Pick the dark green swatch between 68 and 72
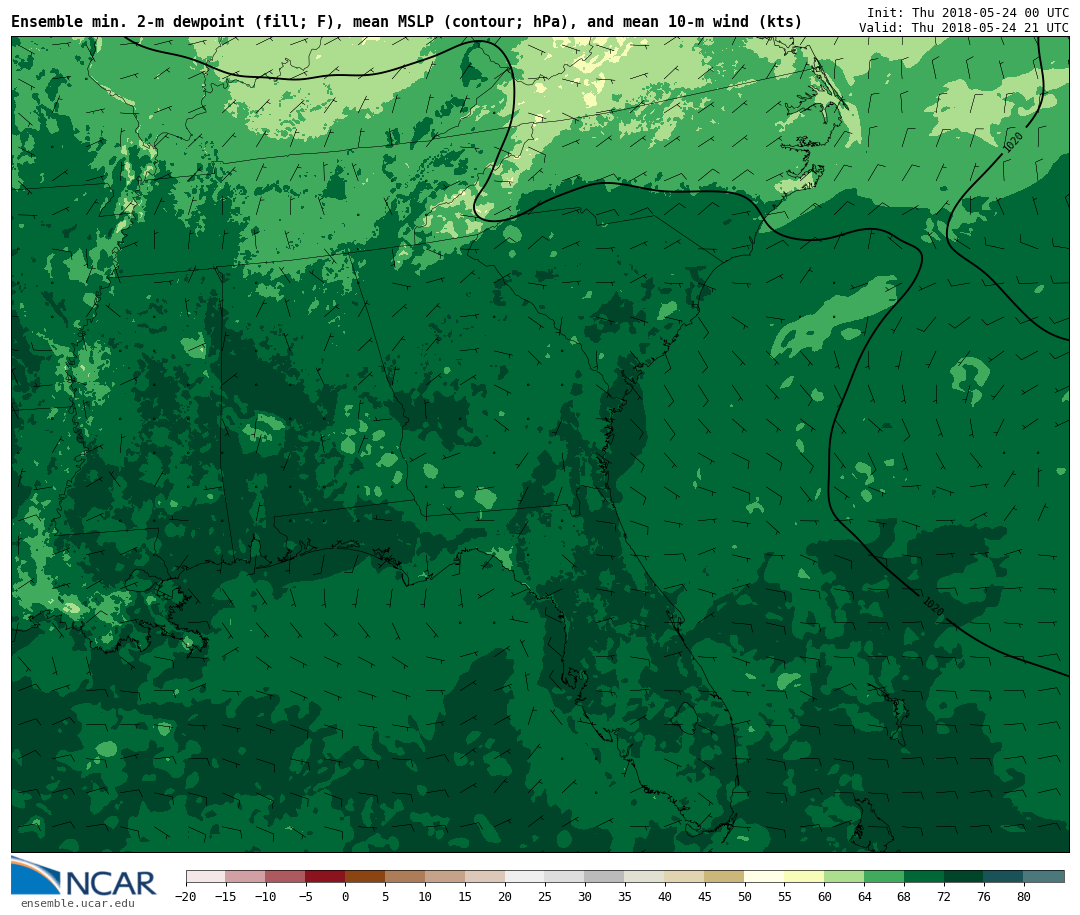1080x915 pixels. pyautogui.click(x=924, y=876)
